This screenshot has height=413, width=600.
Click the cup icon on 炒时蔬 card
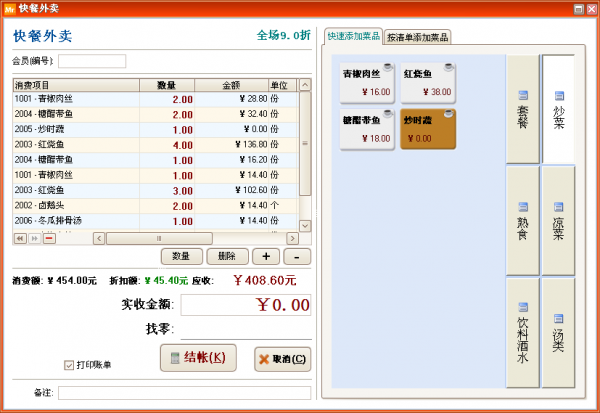449,114
